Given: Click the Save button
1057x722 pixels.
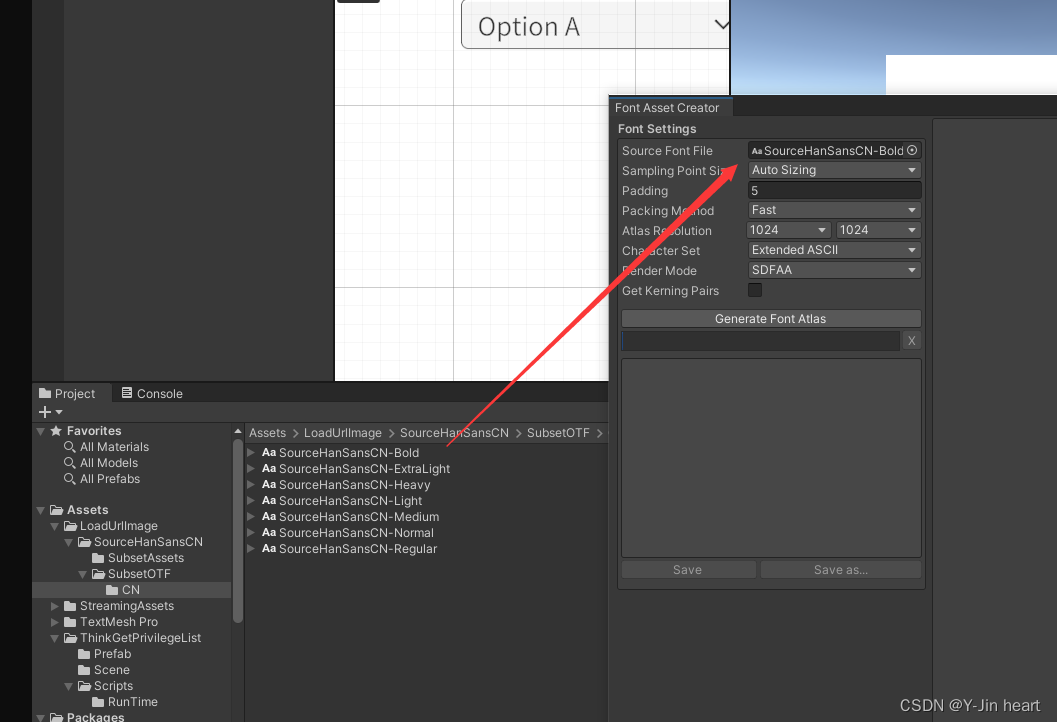Looking at the screenshot, I should click(x=688, y=570).
